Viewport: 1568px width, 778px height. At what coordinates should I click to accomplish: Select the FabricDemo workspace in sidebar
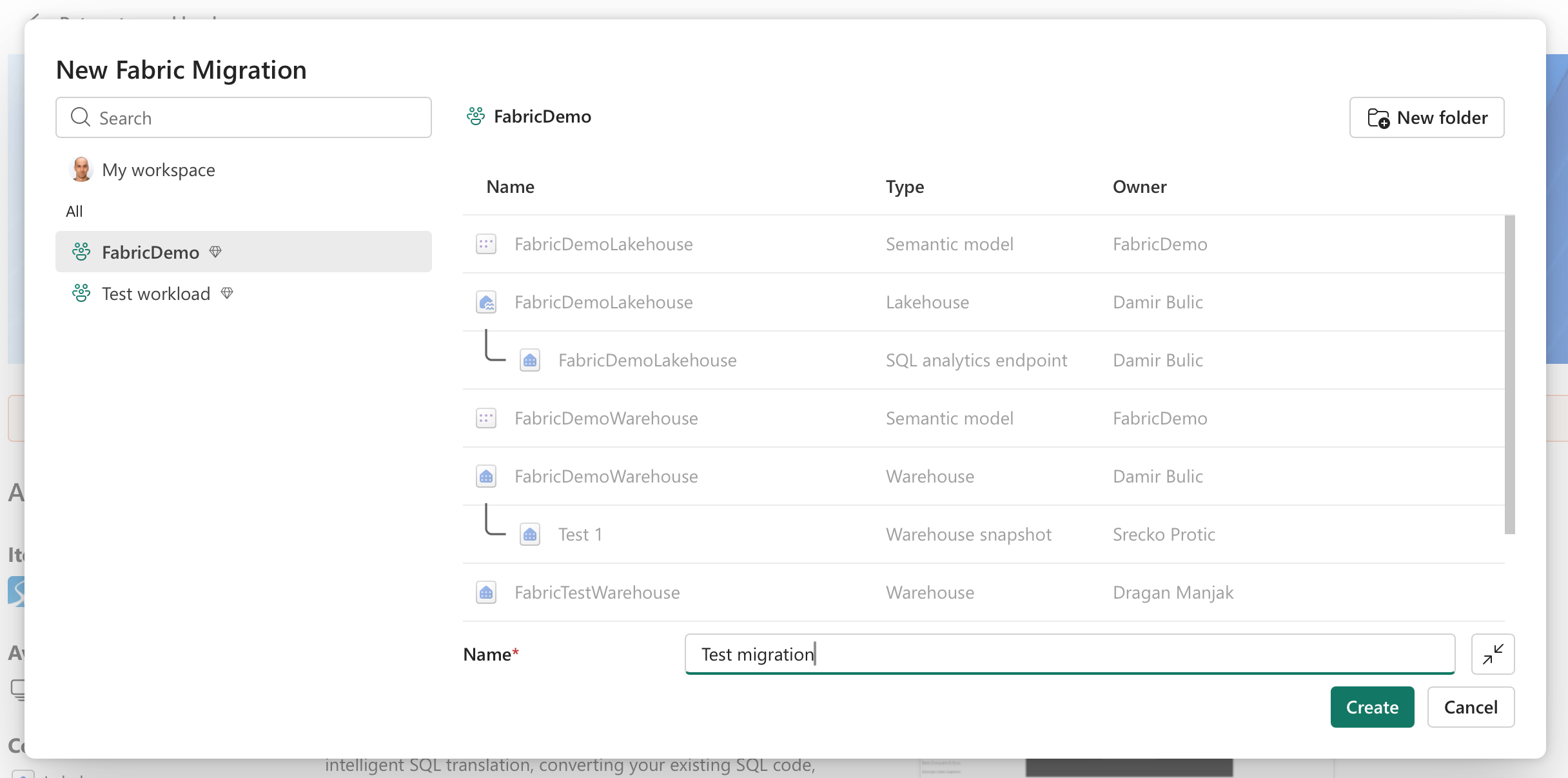point(150,252)
